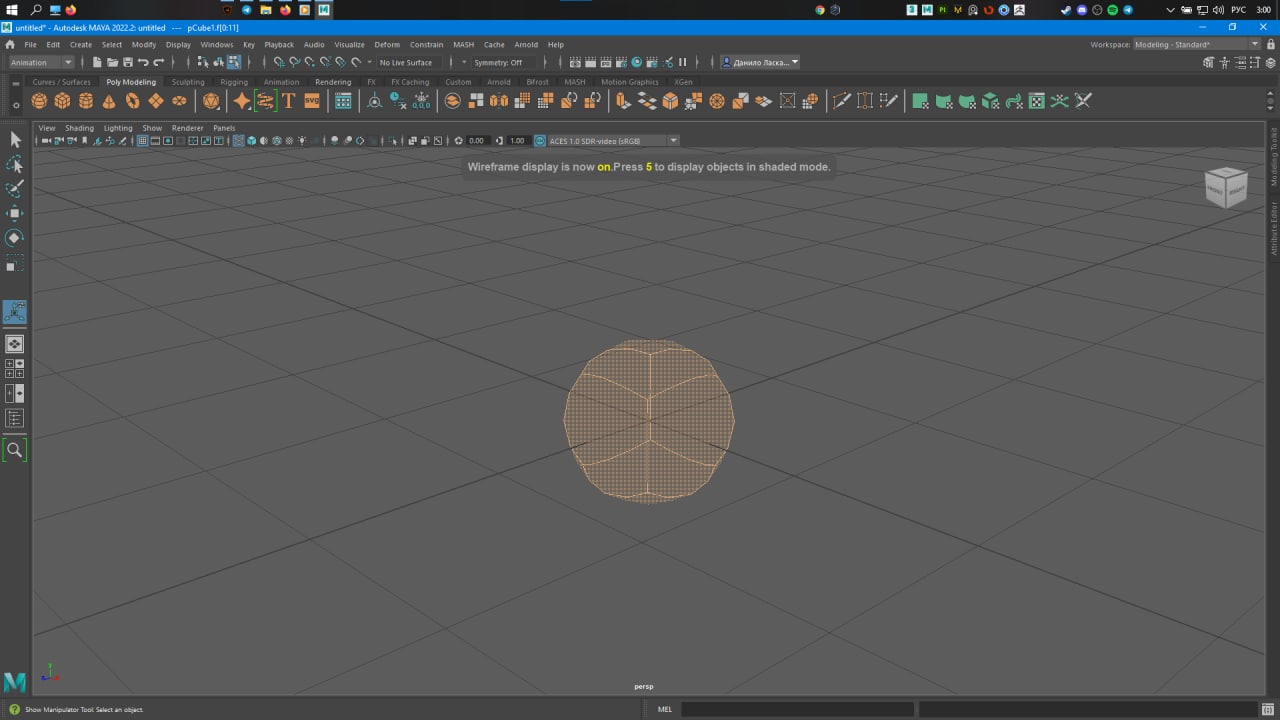The image size is (1280, 720).
Task: Click the home icon on menu bar
Action: click(x=10, y=44)
